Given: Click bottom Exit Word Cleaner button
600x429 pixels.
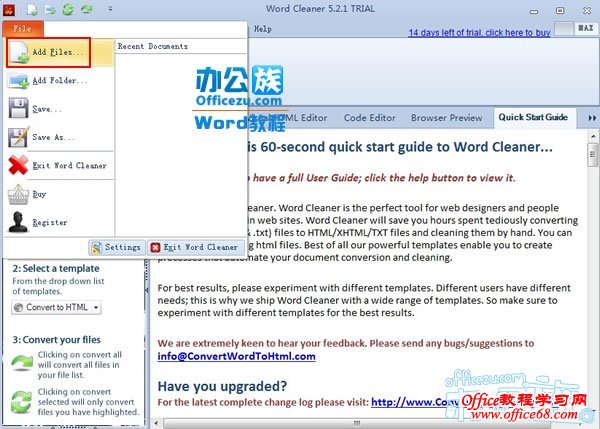Looking at the screenshot, I should [x=196, y=248].
